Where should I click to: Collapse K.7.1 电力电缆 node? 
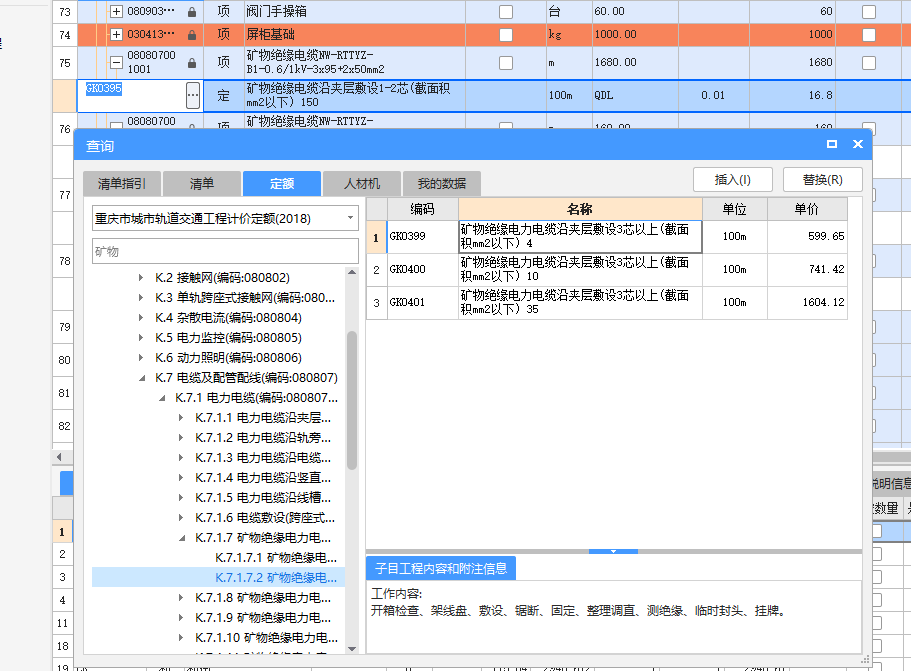[162, 398]
